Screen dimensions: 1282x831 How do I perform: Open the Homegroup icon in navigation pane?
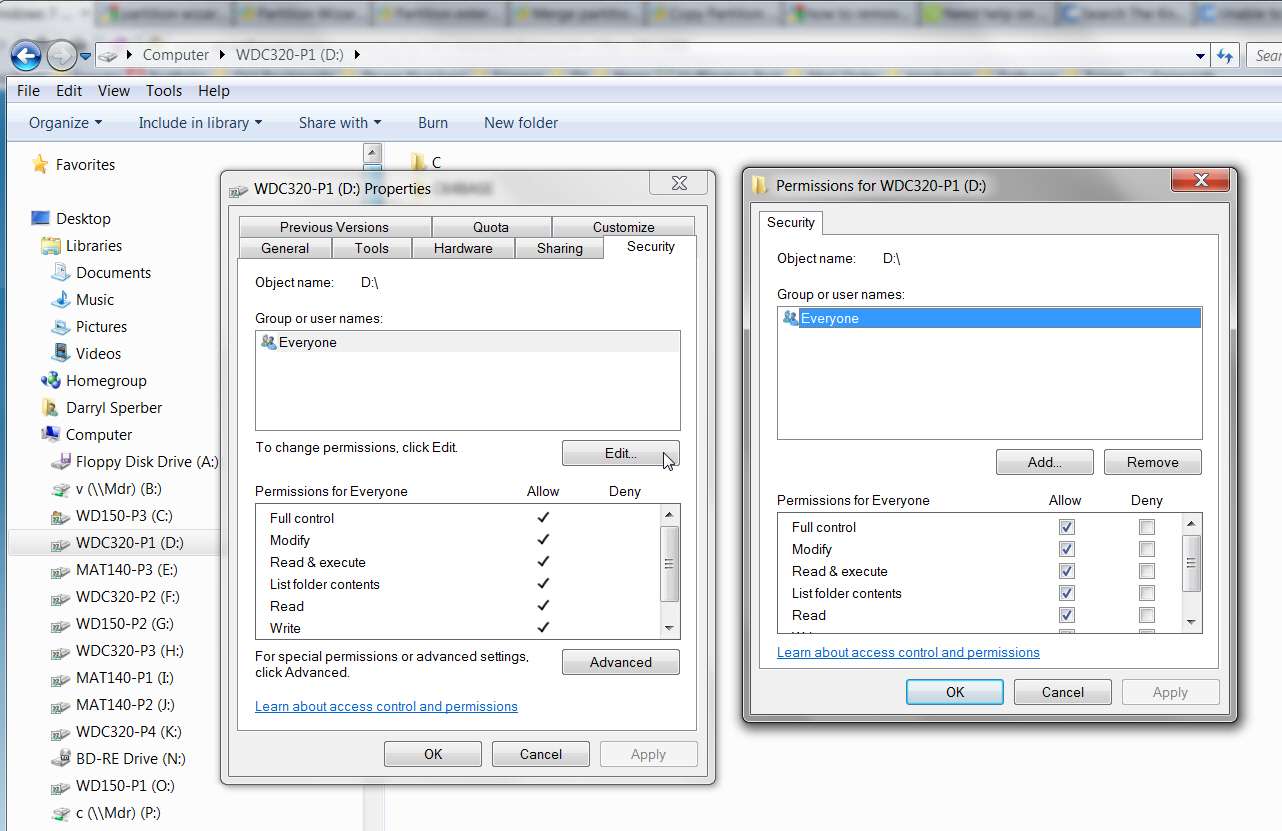click(x=51, y=381)
